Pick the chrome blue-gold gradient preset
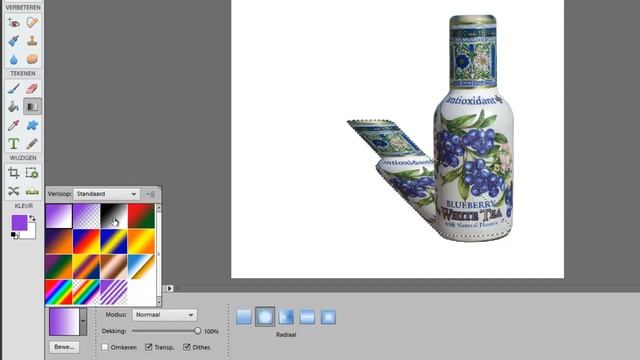Screen dimensions: 640x360 tap(141, 267)
